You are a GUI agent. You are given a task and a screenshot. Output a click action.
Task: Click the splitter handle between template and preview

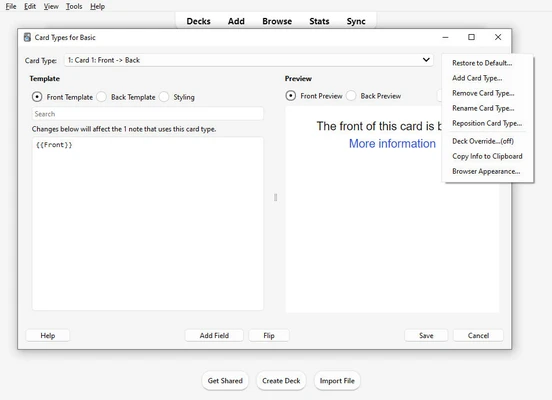click(x=275, y=198)
